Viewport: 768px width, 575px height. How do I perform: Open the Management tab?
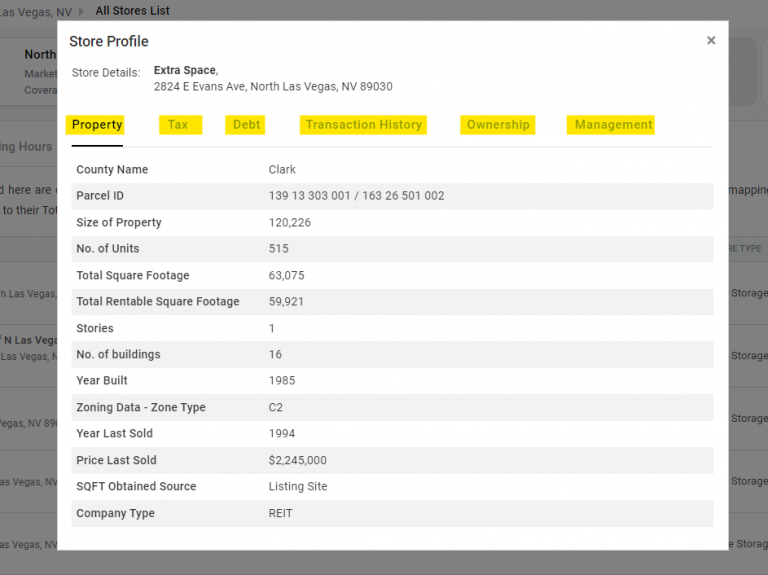pos(613,125)
